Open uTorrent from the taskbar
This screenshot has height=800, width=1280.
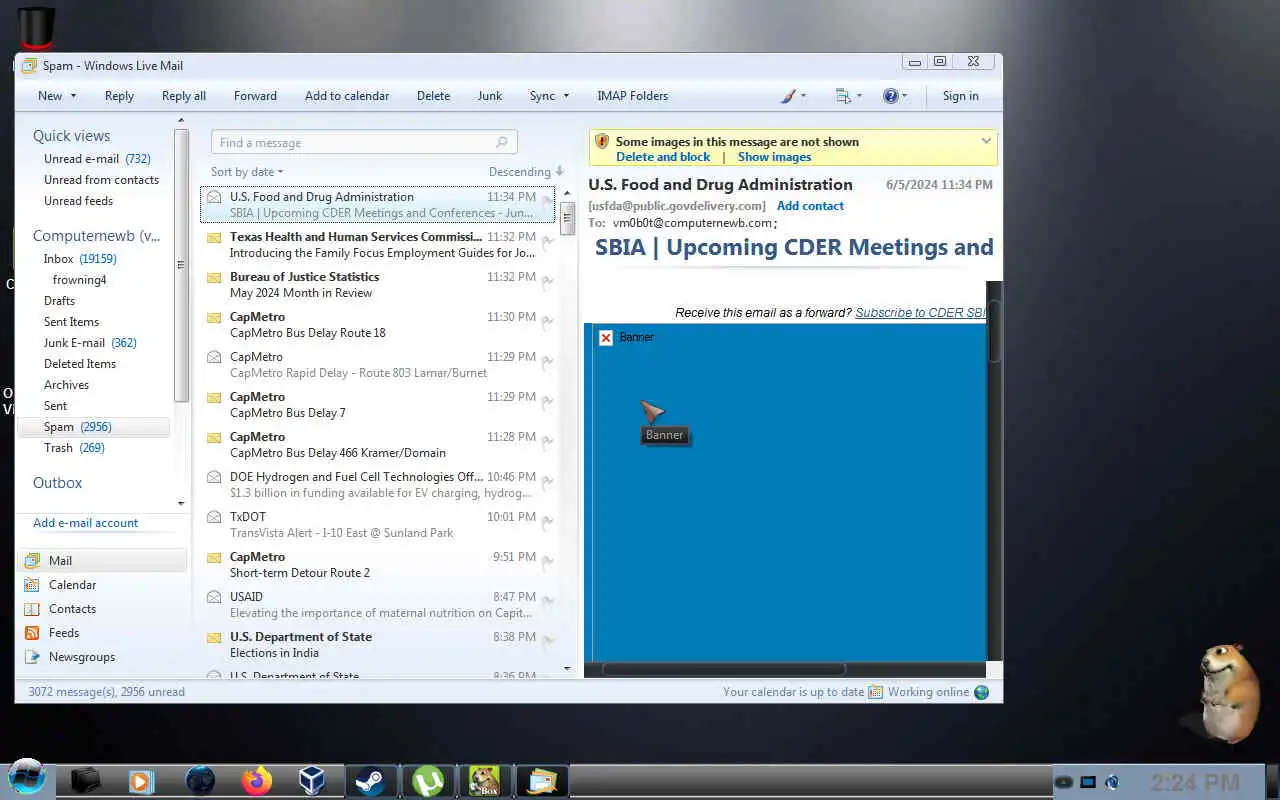428,780
